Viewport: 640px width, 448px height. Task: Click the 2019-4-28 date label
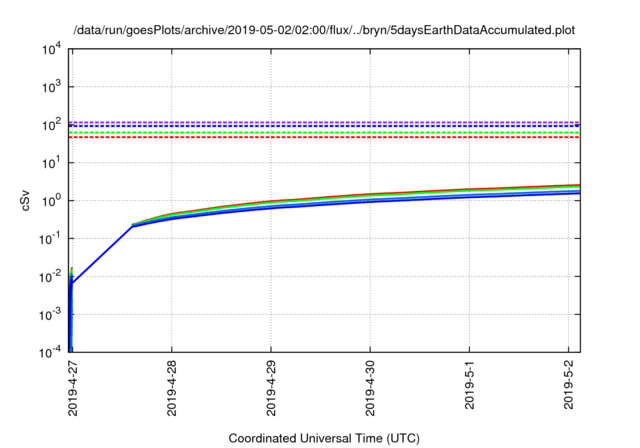coord(172,388)
